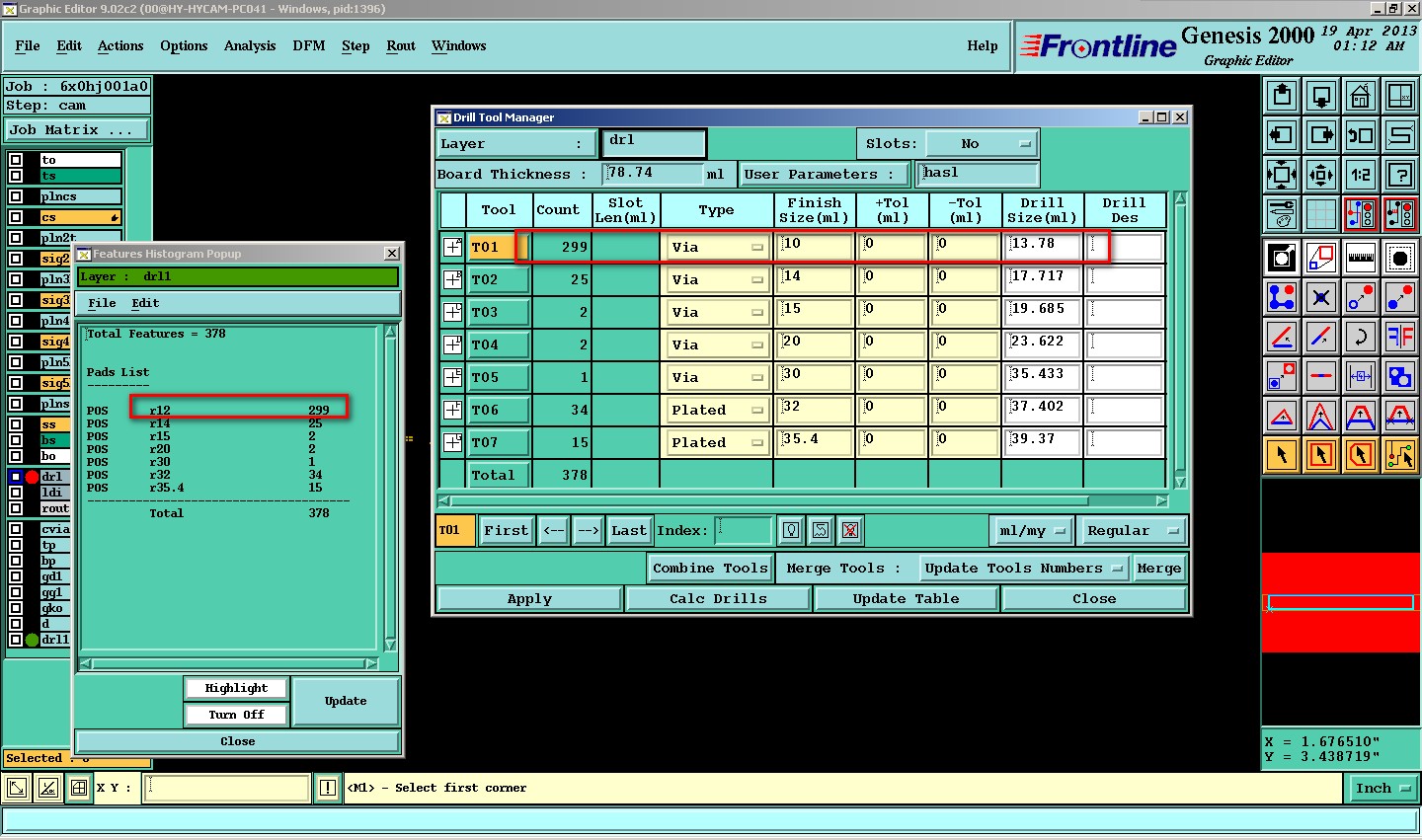The width and height of the screenshot is (1422, 840).
Task: Click the Update Table button
Action: click(907, 599)
